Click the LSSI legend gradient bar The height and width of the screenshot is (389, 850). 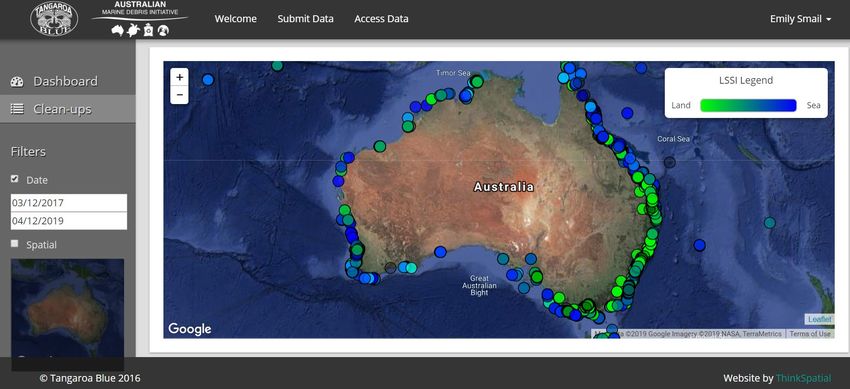[748, 106]
